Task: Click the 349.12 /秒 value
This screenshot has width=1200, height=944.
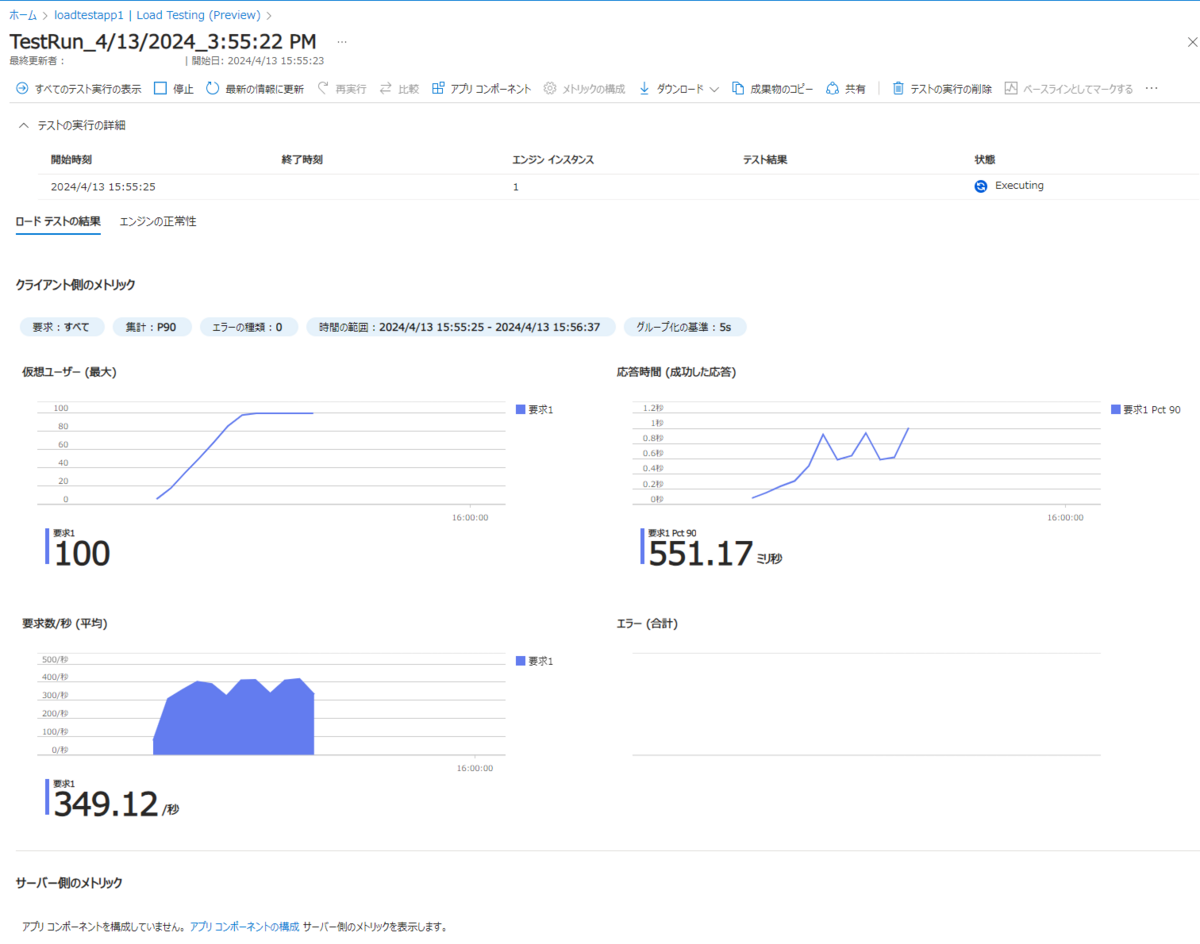Action: click(116, 805)
